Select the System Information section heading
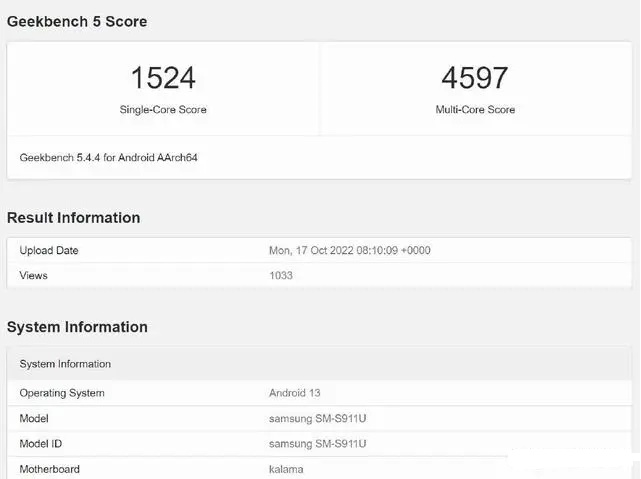Viewport: 641px width, 479px height. click(x=77, y=327)
